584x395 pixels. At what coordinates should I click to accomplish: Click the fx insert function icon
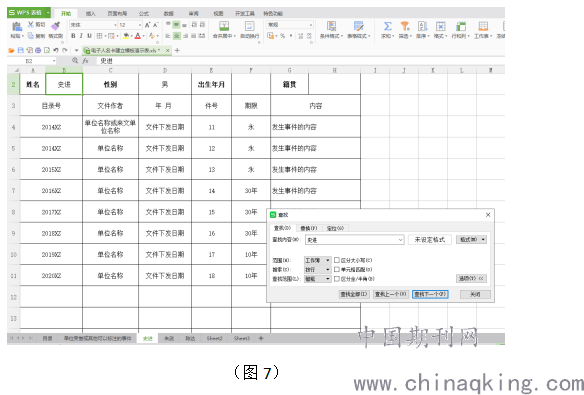click(x=86, y=61)
